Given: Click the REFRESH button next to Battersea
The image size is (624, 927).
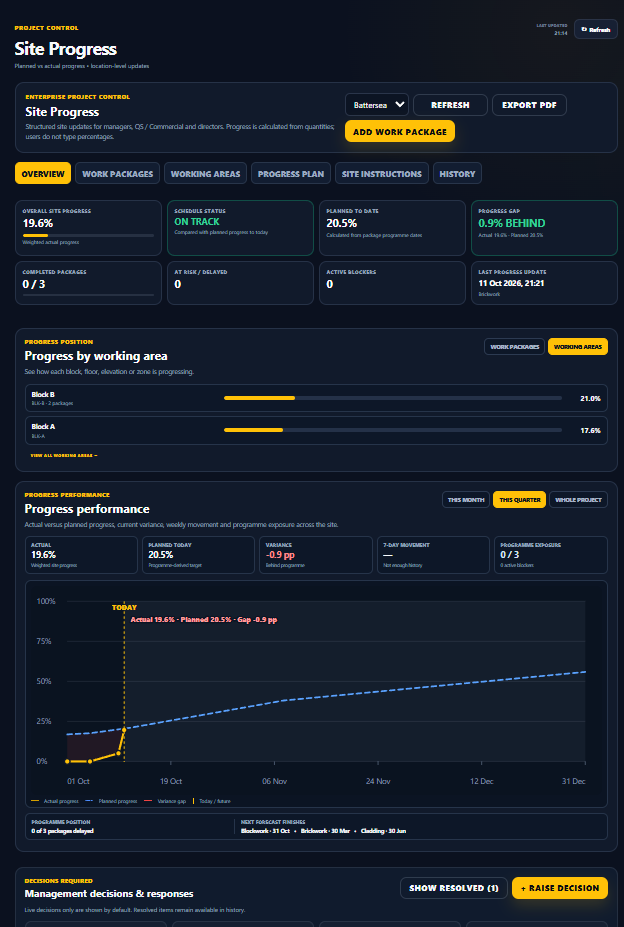Looking at the screenshot, I should (450, 105).
